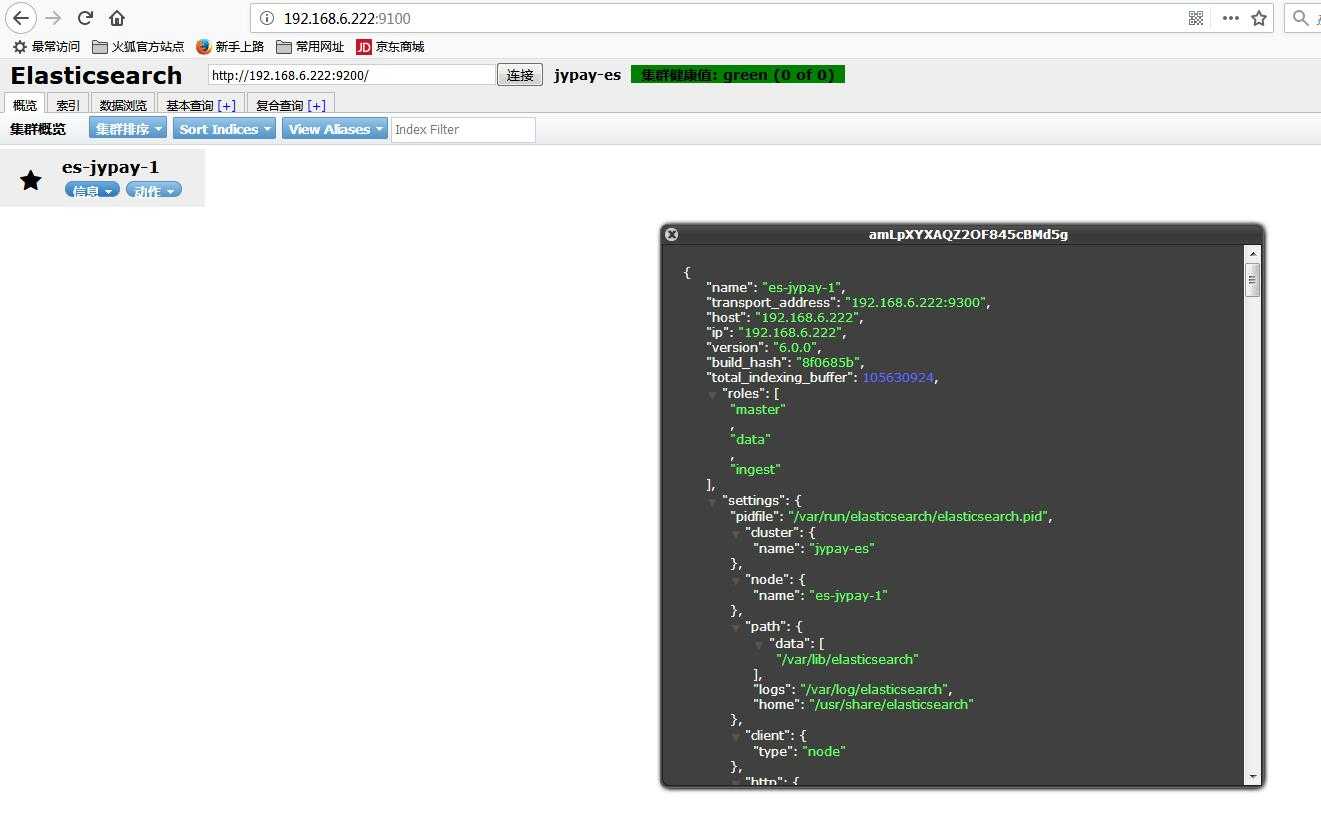
Task: Open the 信息 dropdown for es-jypay-1
Action: [92, 190]
